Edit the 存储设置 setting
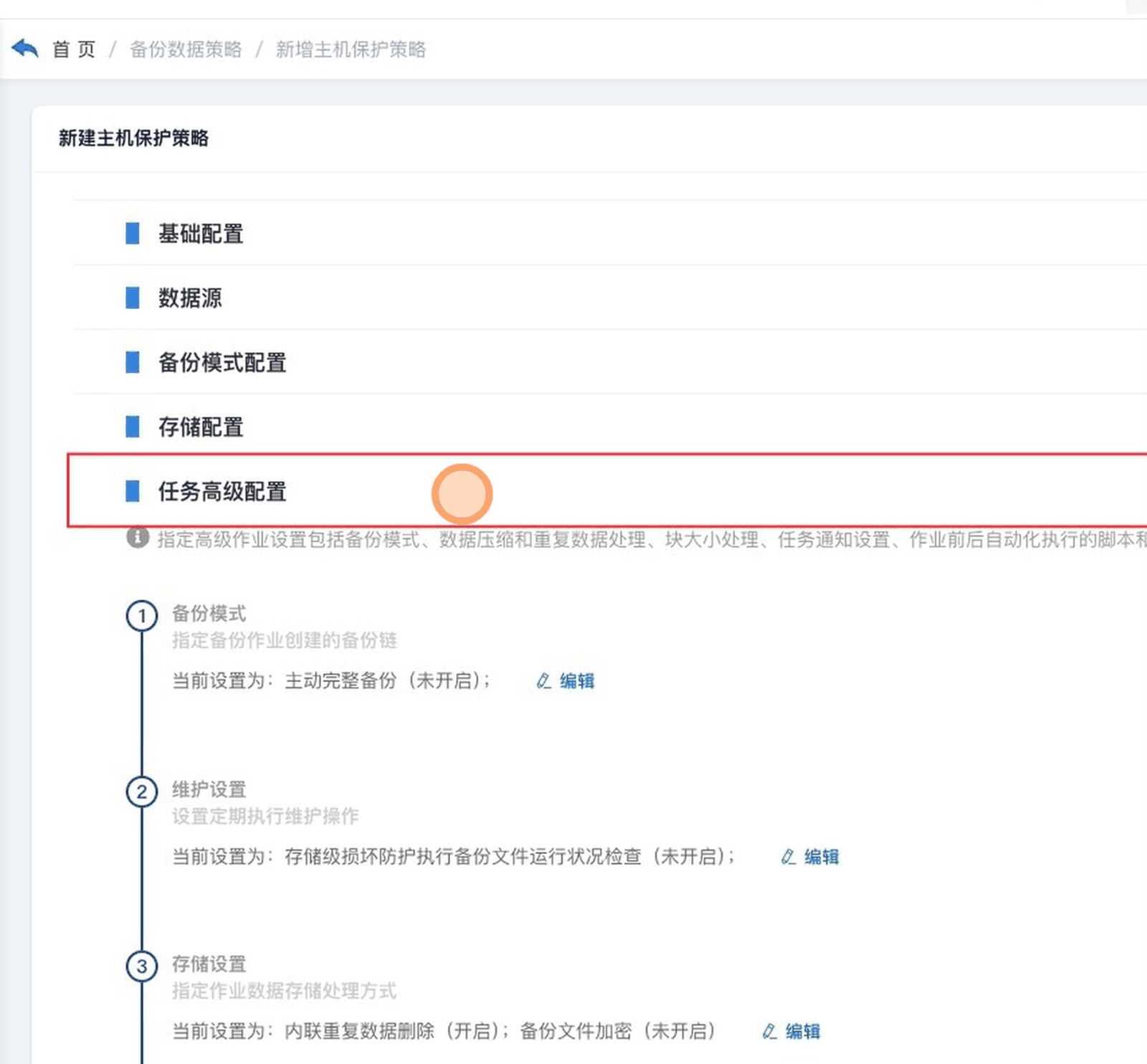 [x=791, y=1031]
